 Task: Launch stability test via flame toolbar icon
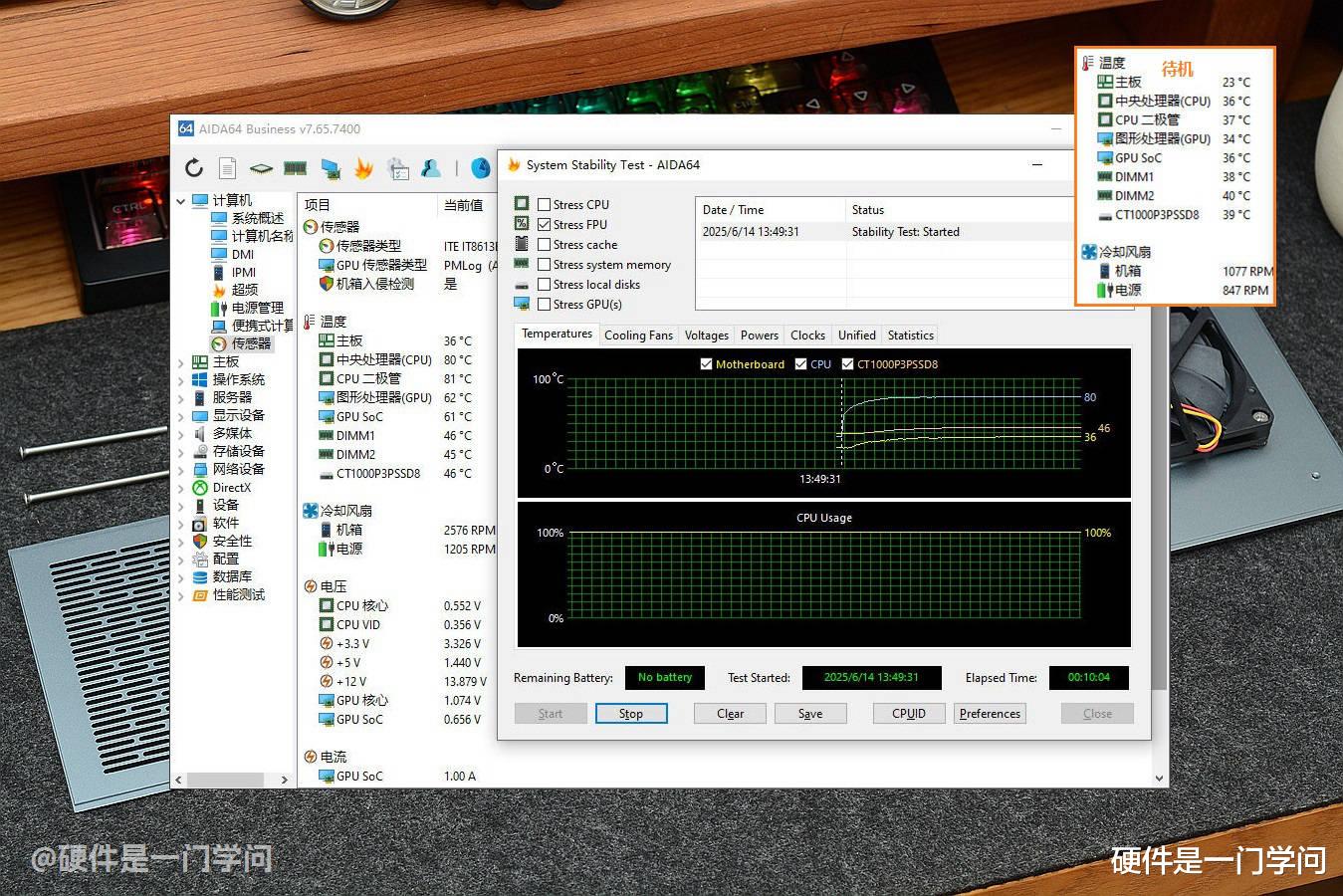point(364,168)
